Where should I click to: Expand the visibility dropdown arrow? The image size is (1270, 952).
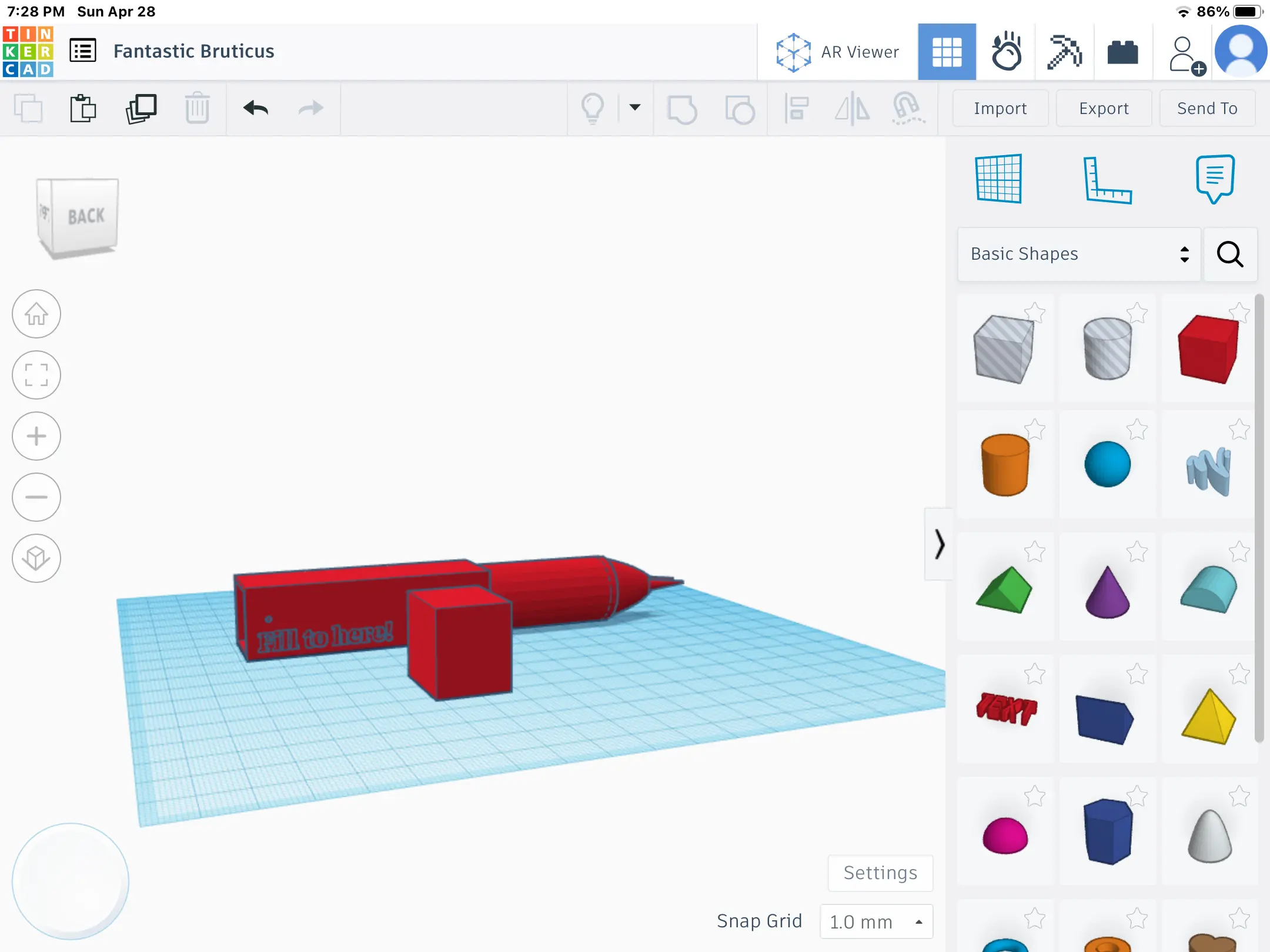(x=635, y=108)
